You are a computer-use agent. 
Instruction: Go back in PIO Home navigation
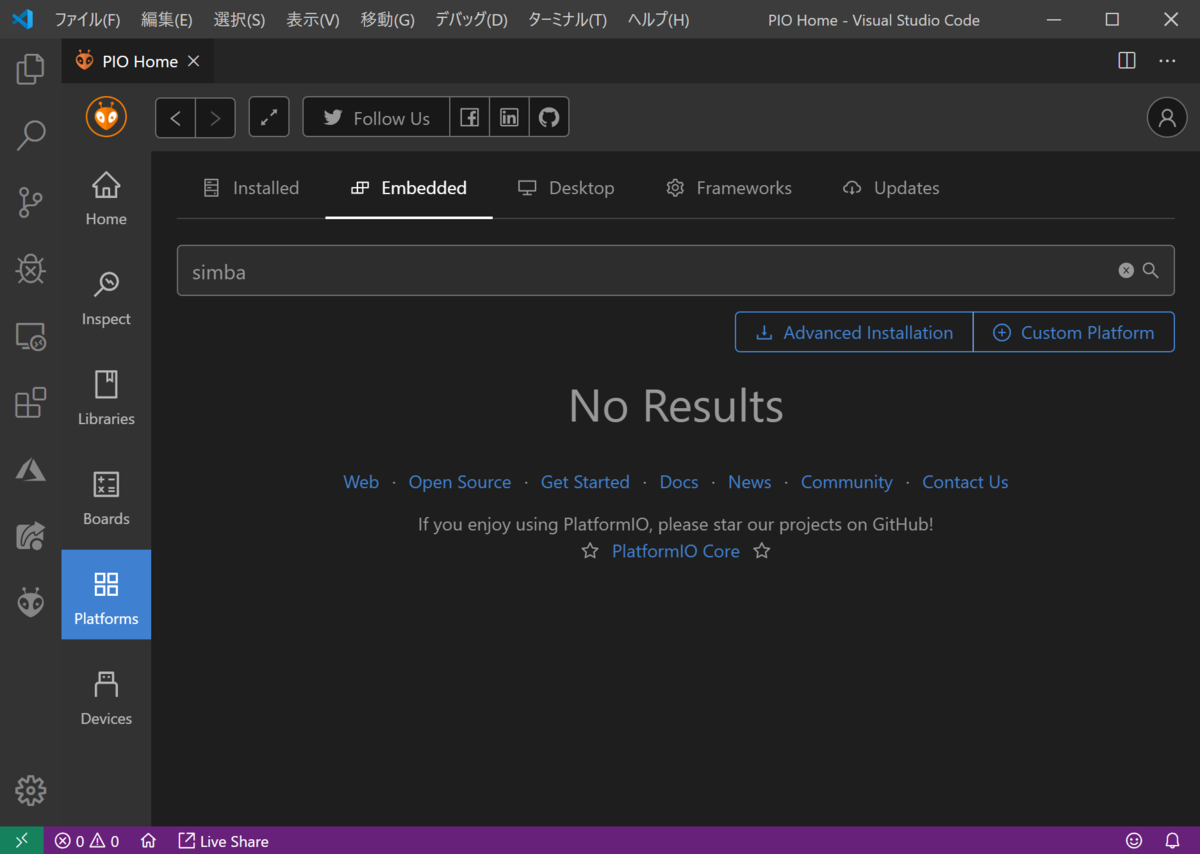(175, 118)
